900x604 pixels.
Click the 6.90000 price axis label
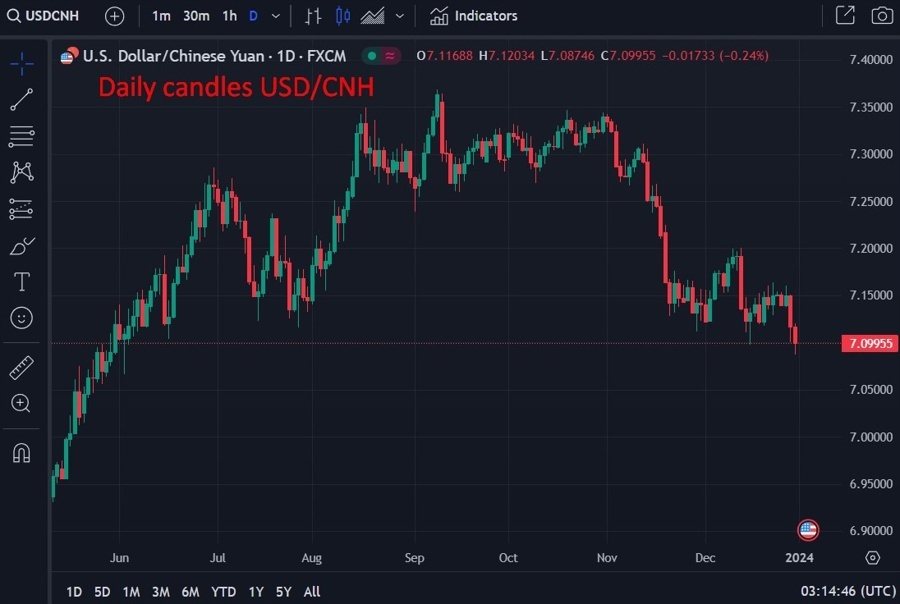pos(871,531)
